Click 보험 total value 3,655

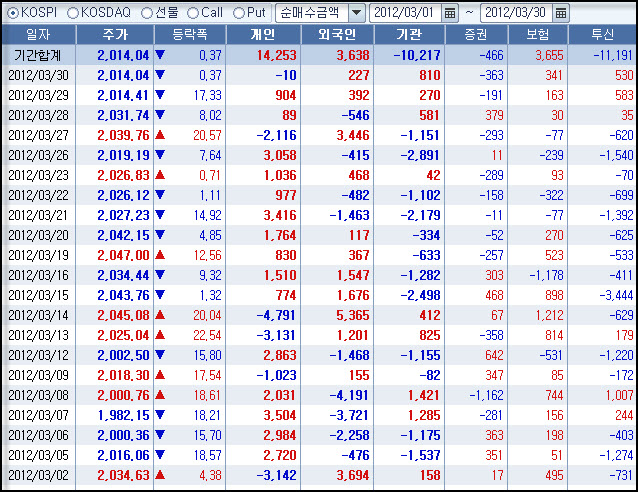pyautogui.click(x=549, y=55)
